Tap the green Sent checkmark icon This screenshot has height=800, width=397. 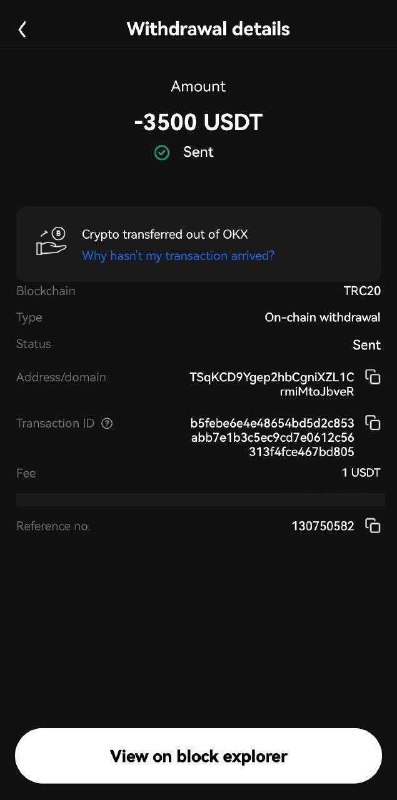(162, 153)
